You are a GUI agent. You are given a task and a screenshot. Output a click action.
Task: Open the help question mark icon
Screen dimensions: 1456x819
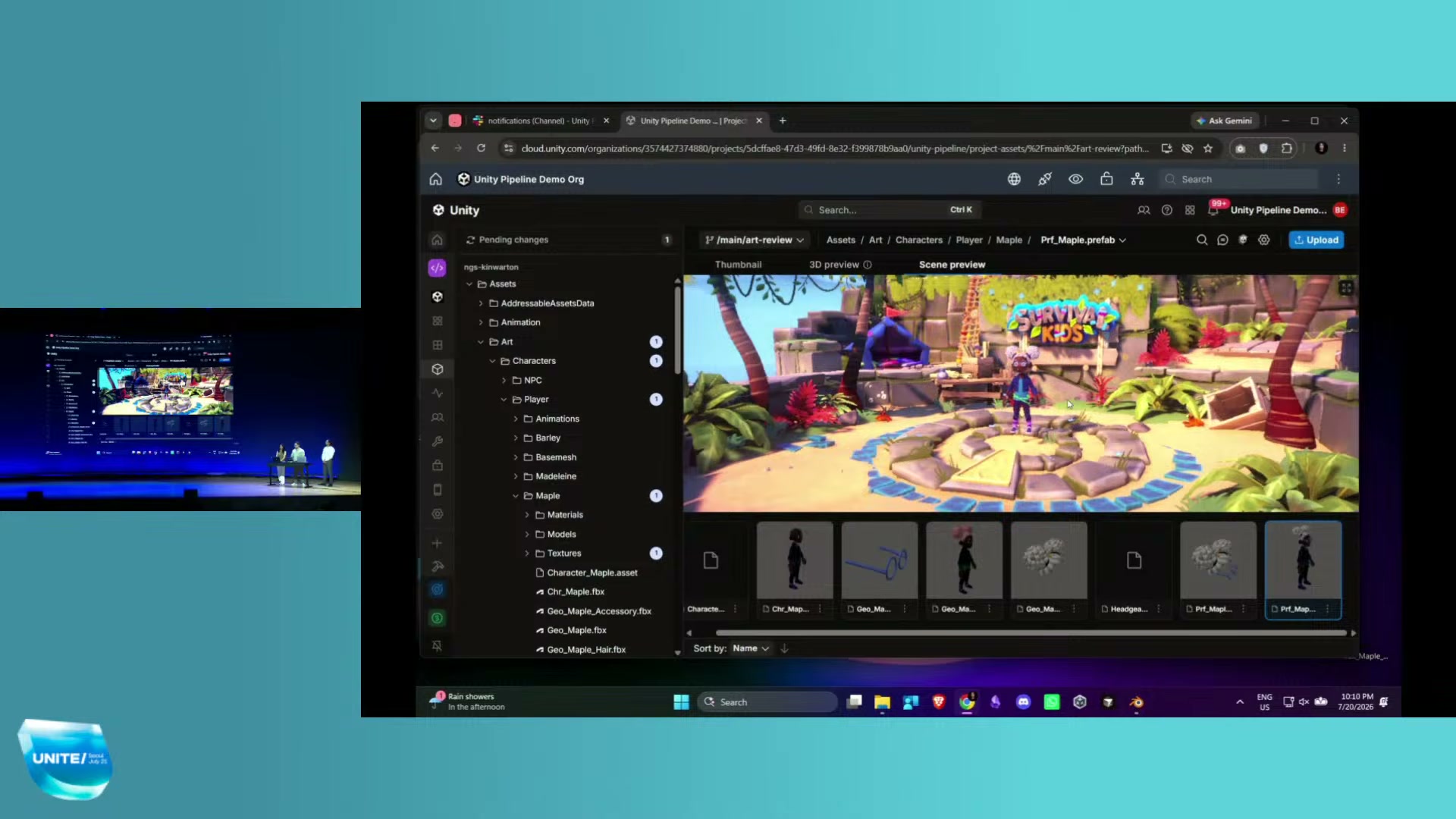[x=1167, y=210]
